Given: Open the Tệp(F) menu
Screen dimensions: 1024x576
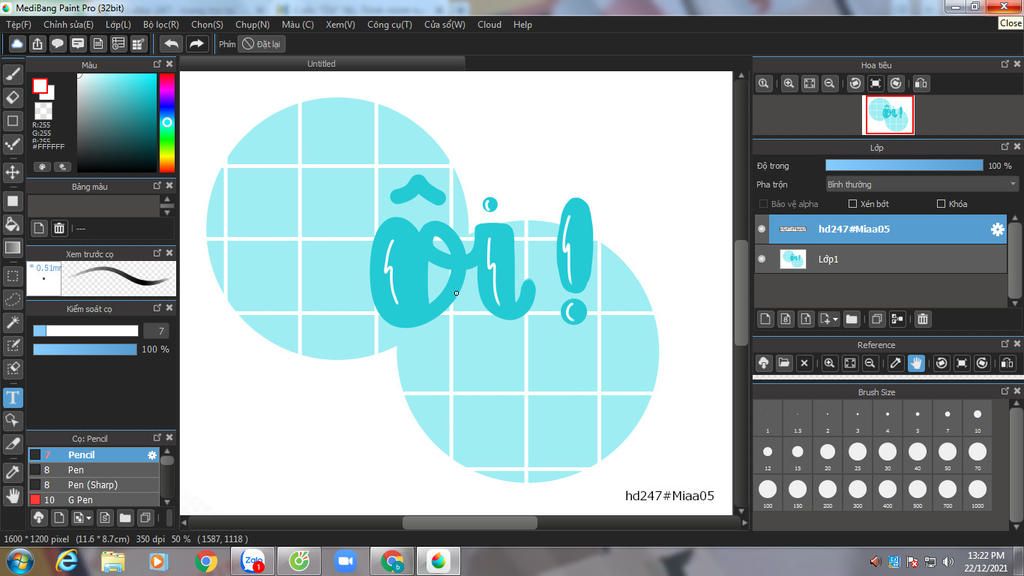Looking at the screenshot, I should pos(18,24).
